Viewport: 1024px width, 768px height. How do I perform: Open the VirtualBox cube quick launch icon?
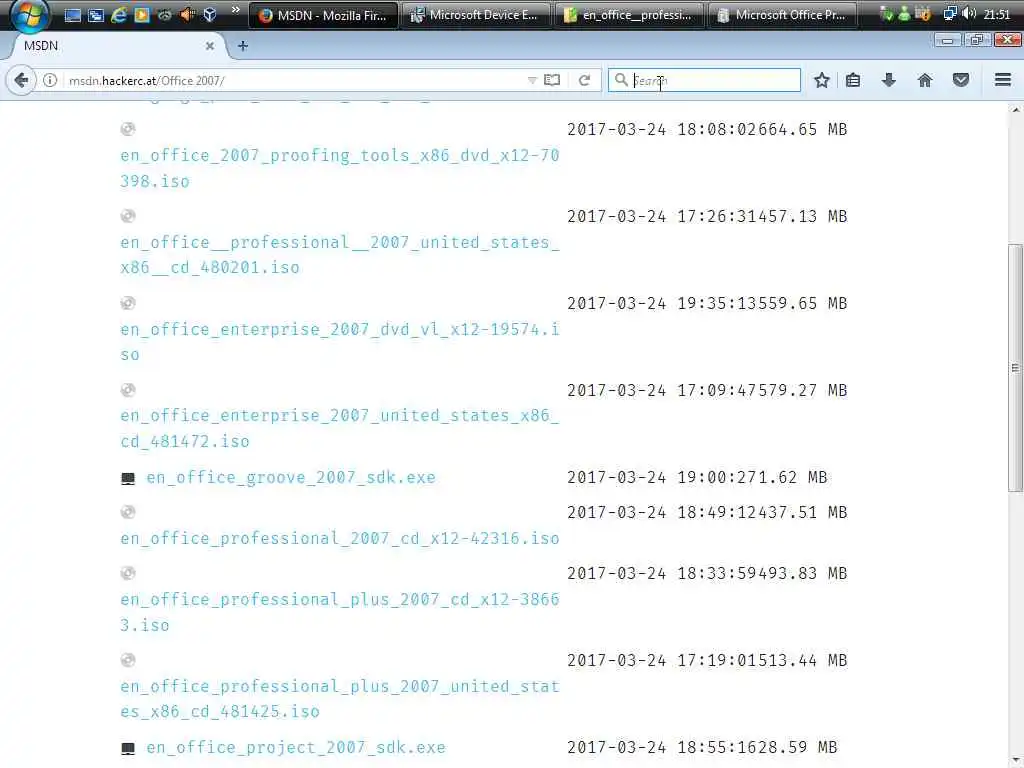coord(210,14)
